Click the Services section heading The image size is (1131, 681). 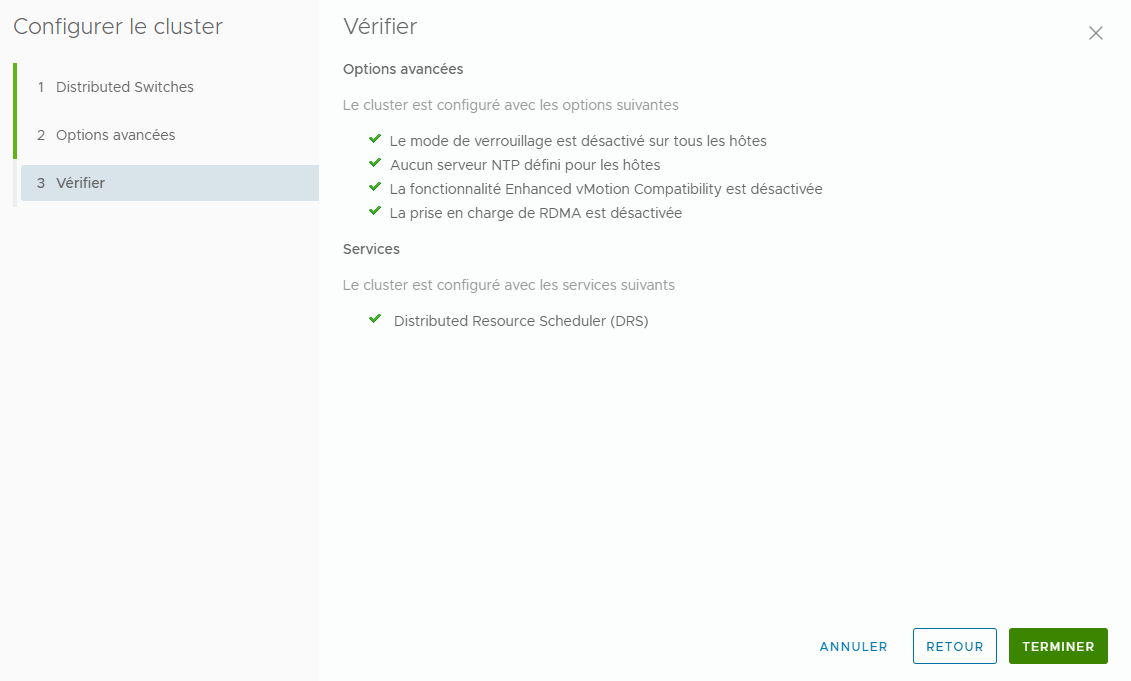click(371, 249)
